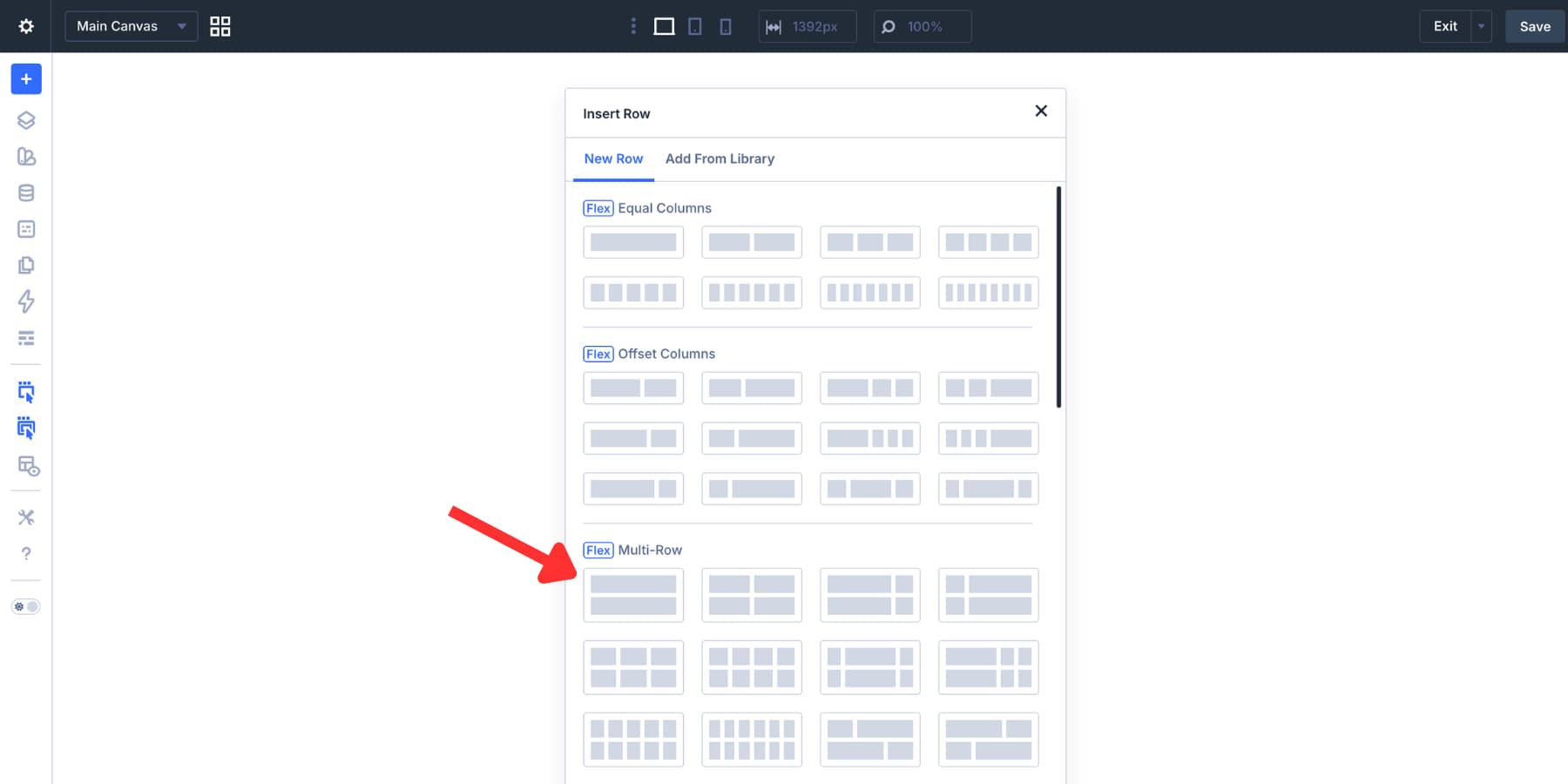Open the settings gear in the top bar
Image resolution: width=1568 pixels, height=784 pixels.
(26, 26)
